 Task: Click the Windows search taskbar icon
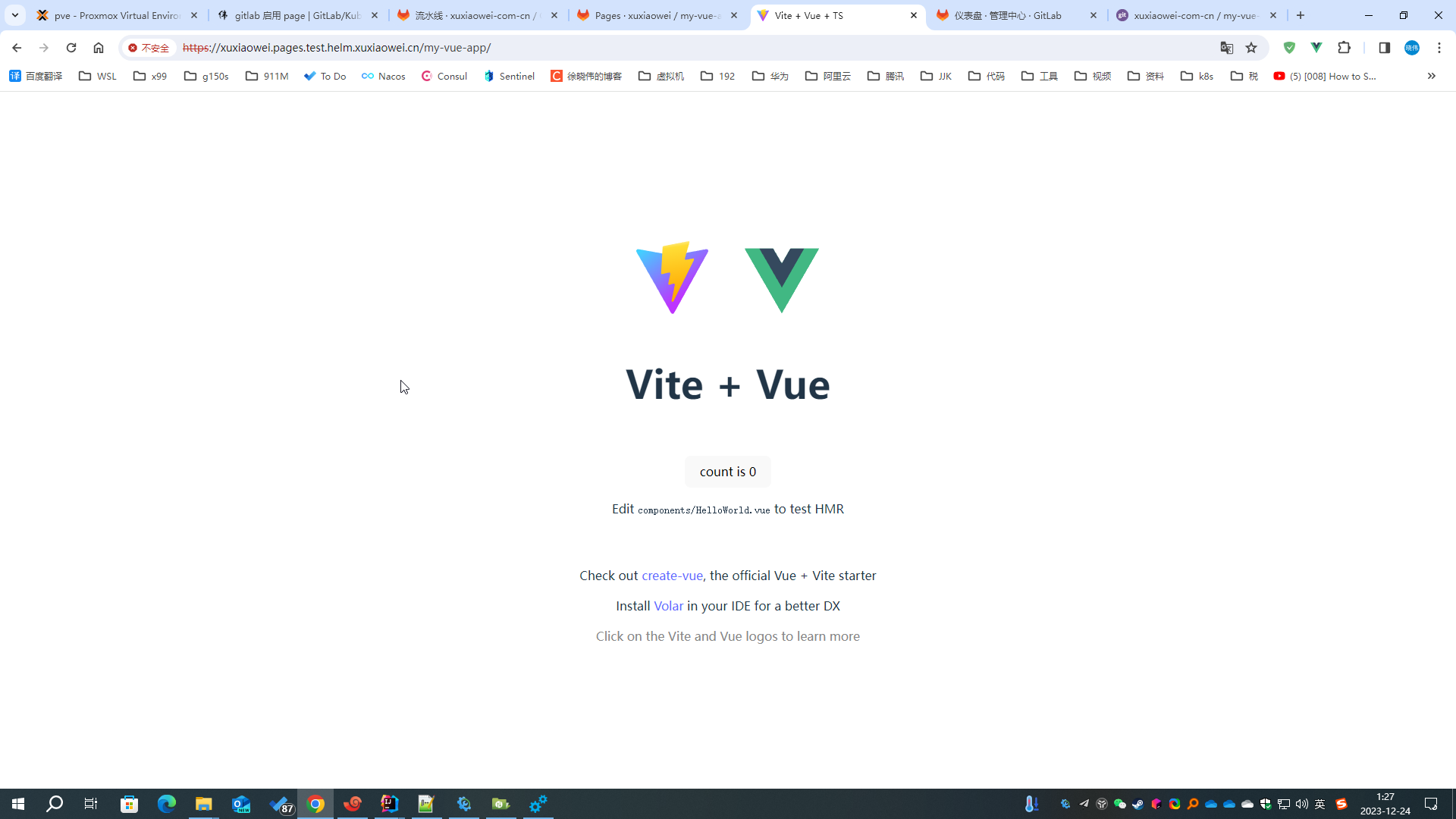(55, 804)
